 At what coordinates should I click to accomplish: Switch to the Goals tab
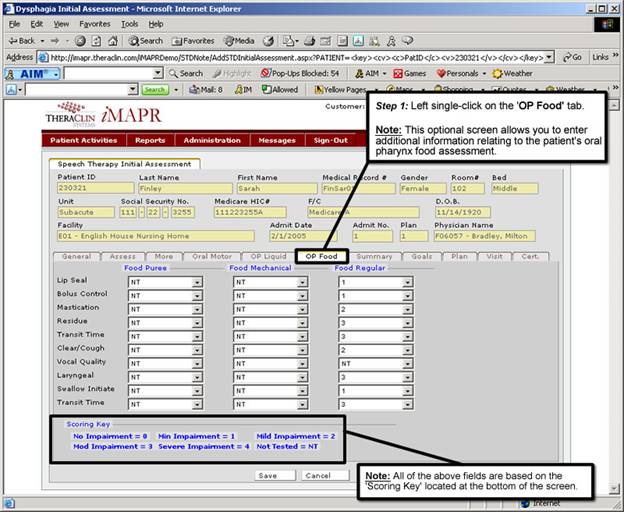tap(422, 257)
